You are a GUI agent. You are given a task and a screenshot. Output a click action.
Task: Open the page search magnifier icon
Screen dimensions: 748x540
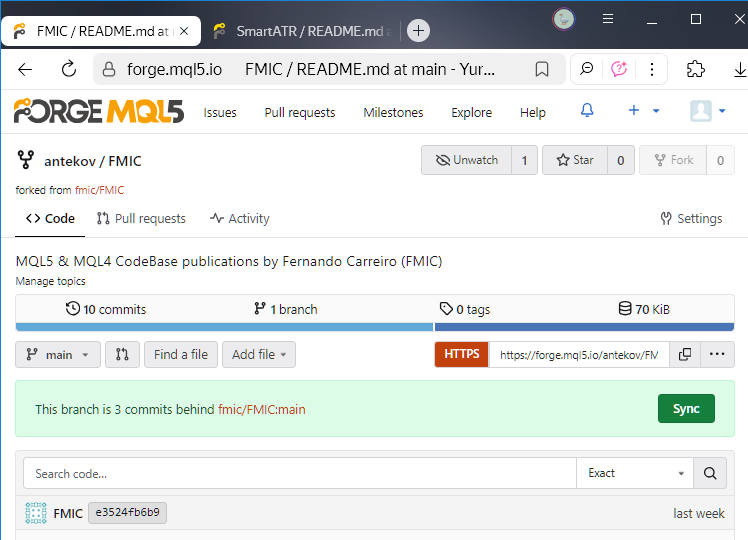point(586,69)
